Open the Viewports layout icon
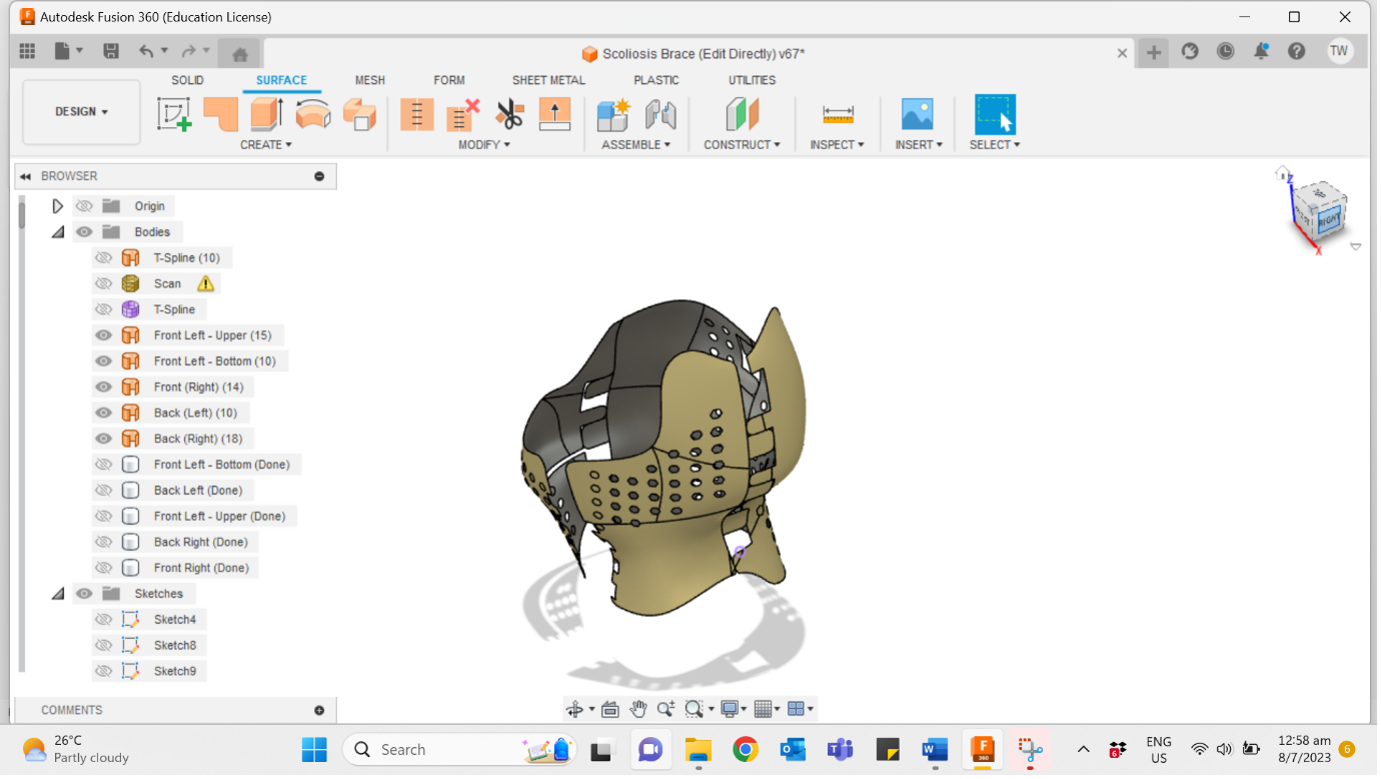Viewport: 1381px width, 779px height. click(797, 710)
